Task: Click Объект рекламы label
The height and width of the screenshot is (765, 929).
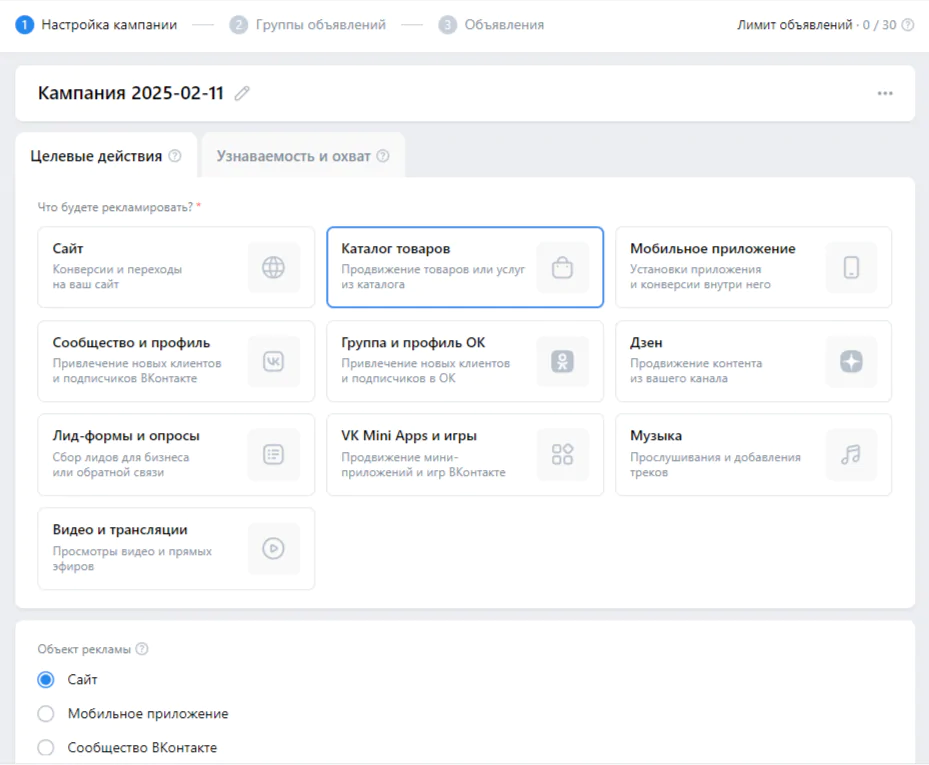Action: click(x=84, y=649)
